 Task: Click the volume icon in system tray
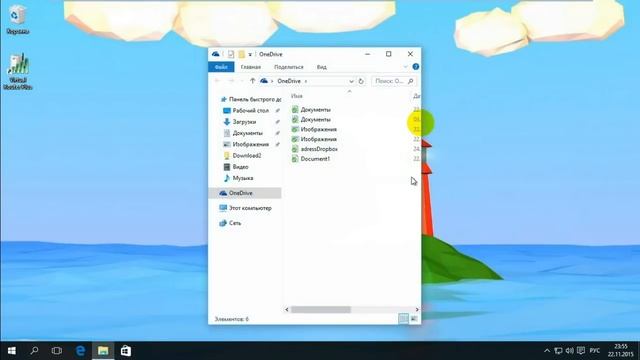click(570, 351)
